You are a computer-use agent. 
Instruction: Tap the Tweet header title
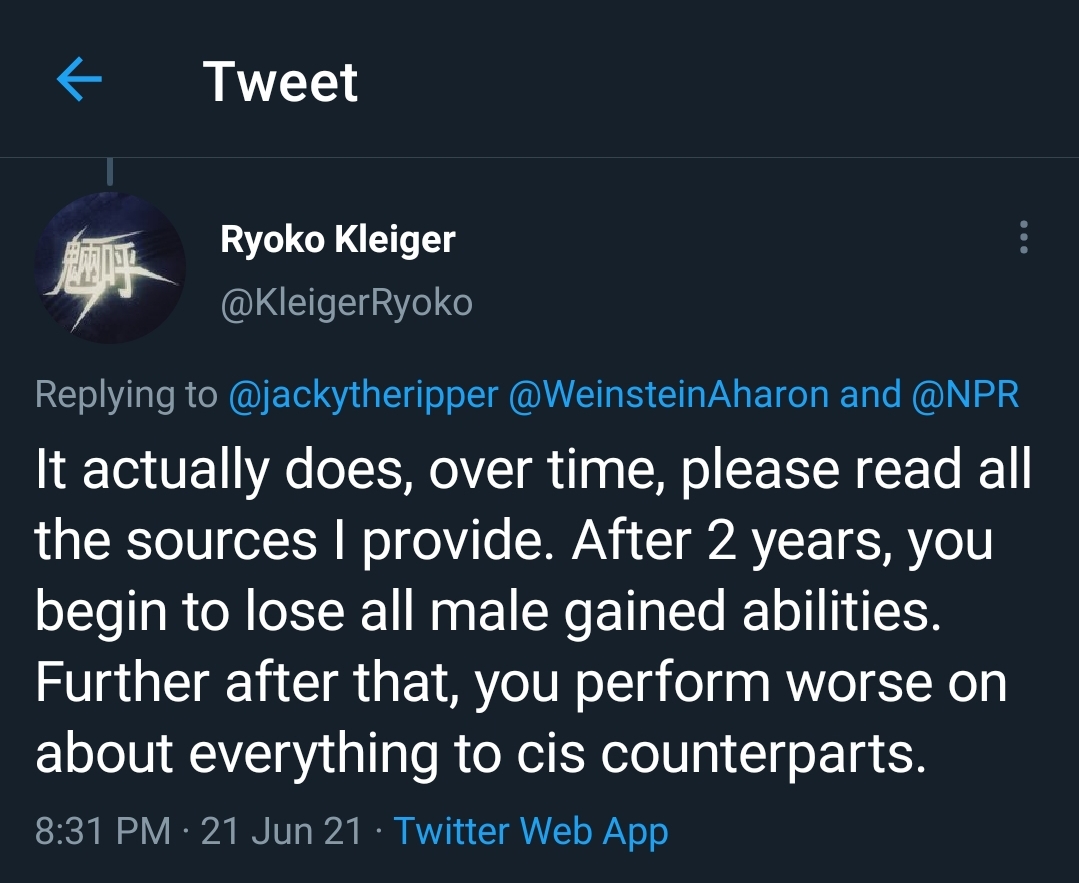pyautogui.click(x=281, y=82)
